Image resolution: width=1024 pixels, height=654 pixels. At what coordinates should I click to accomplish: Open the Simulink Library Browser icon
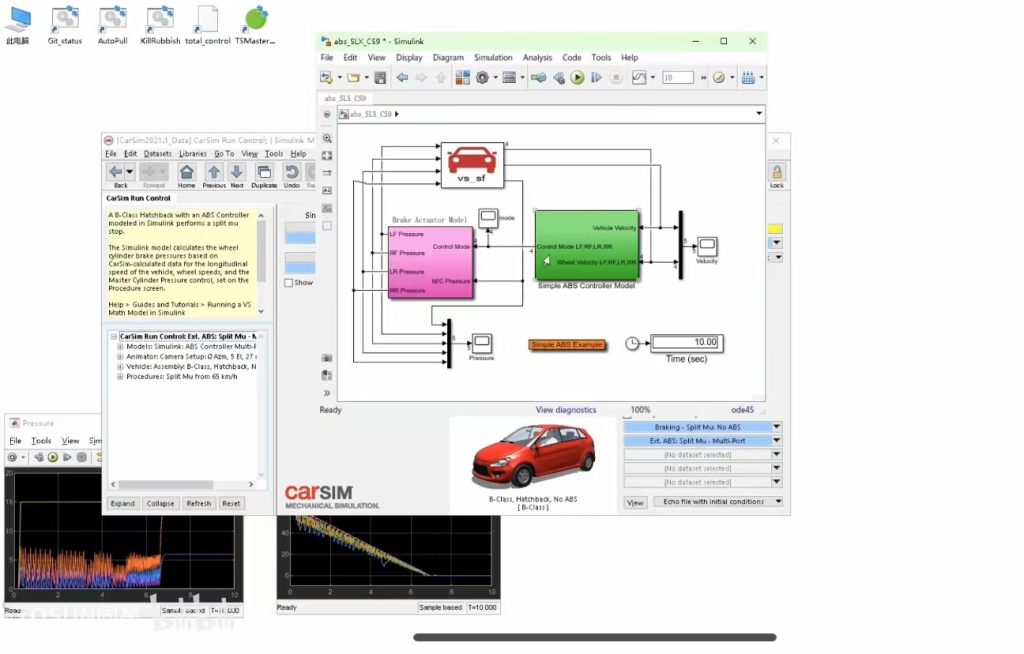461,77
